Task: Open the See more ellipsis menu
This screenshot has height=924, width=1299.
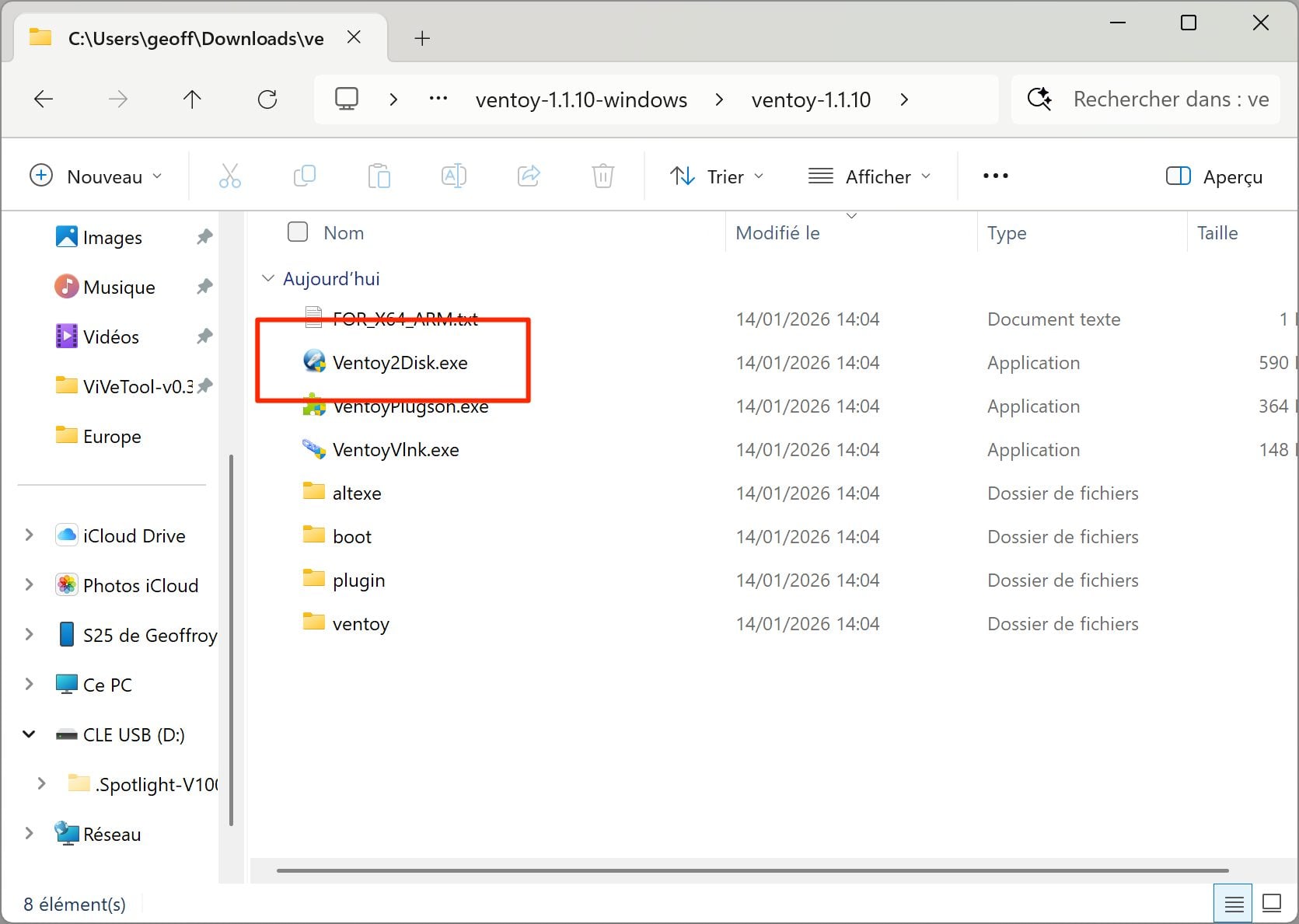Action: [x=995, y=176]
